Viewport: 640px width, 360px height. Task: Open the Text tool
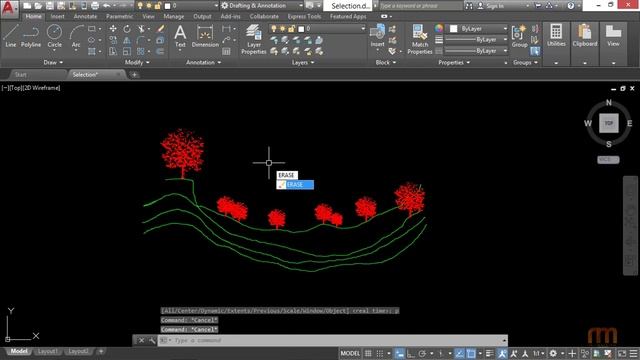tap(180, 36)
